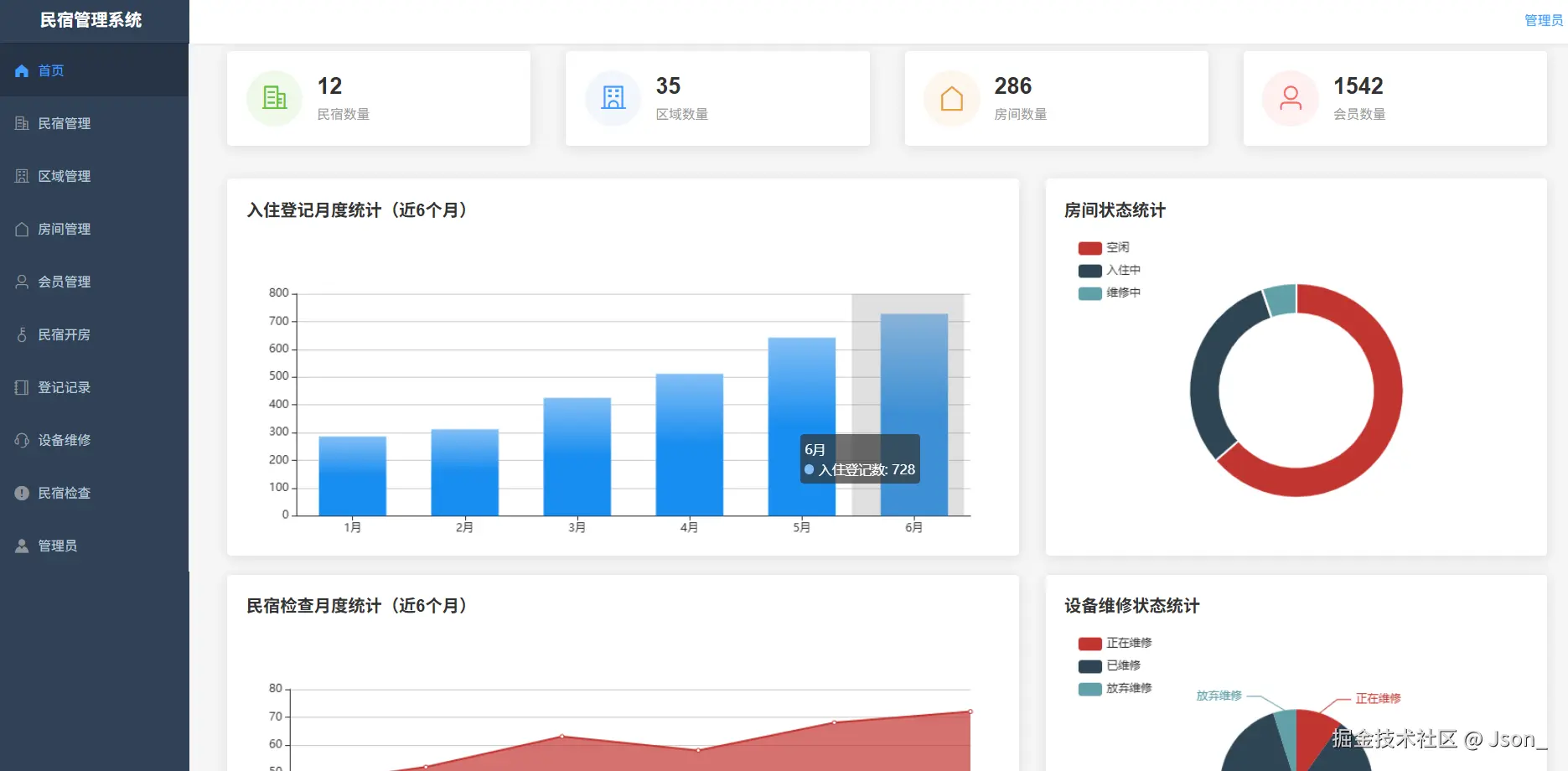Click the 房间状态统计 chart title
The image size is (1568, 771).
click(x=1115, y=210)
